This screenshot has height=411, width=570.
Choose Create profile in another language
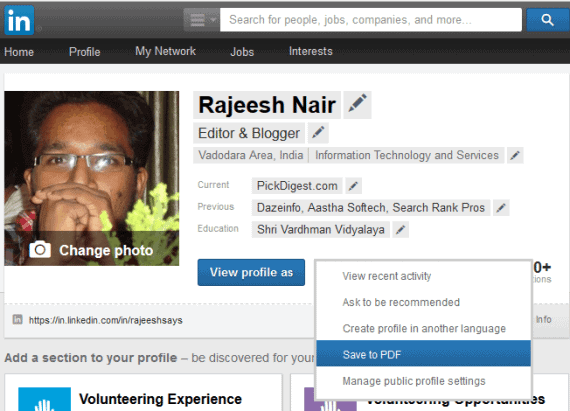[x=424, y=328]
